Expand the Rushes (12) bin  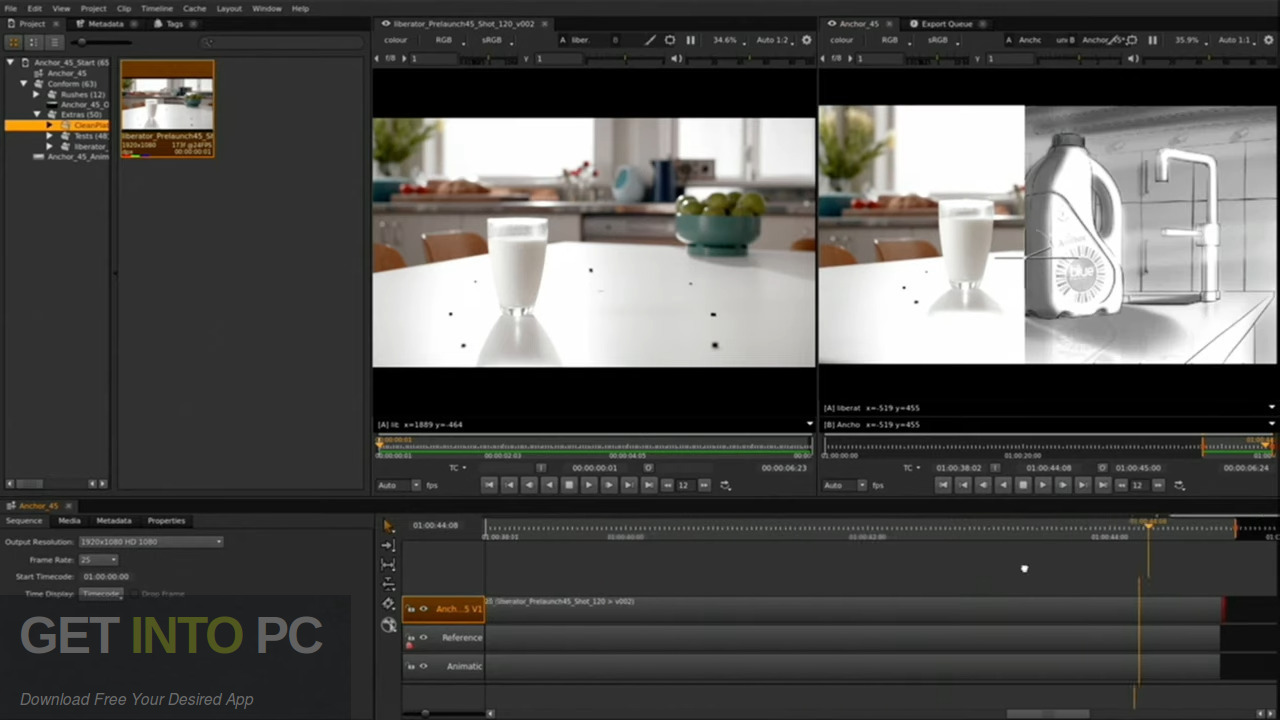coord(37,94)
